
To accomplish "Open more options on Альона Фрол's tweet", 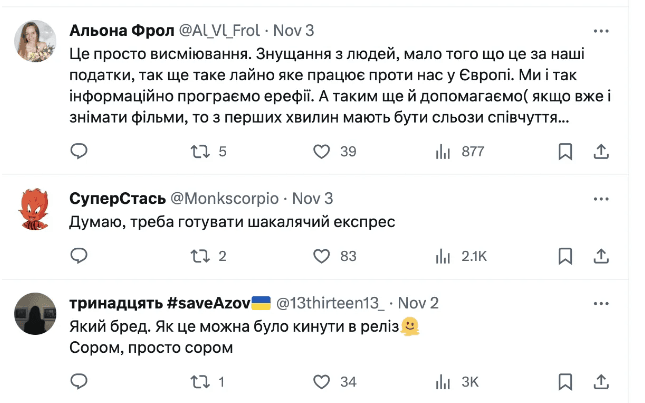I will point(601,31).
